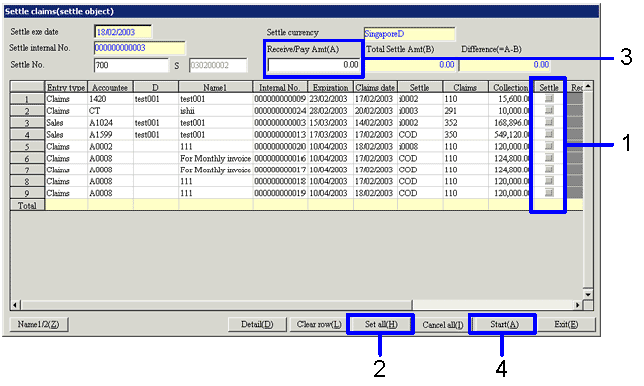Click the Settle currency field SingaporeD

409,34
